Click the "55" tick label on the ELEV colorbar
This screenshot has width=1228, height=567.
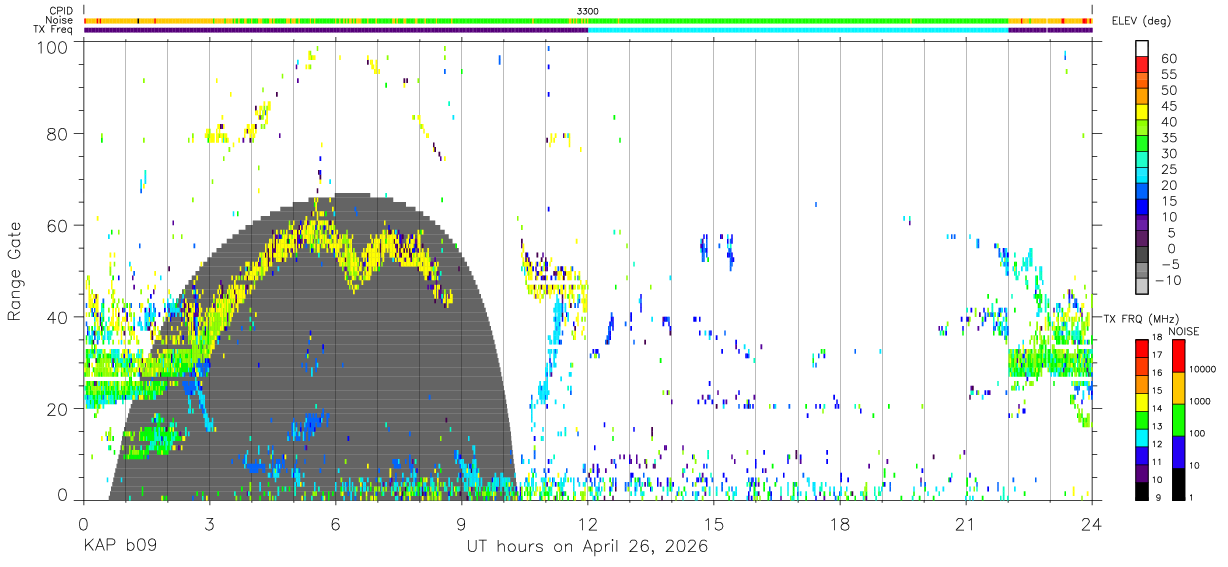coord(1169,74)
